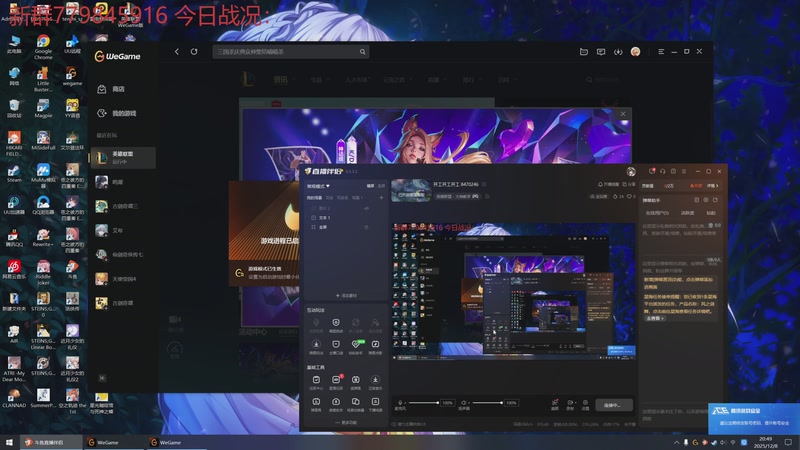Open 网易云音乐 desktop icon

[14, 269]
